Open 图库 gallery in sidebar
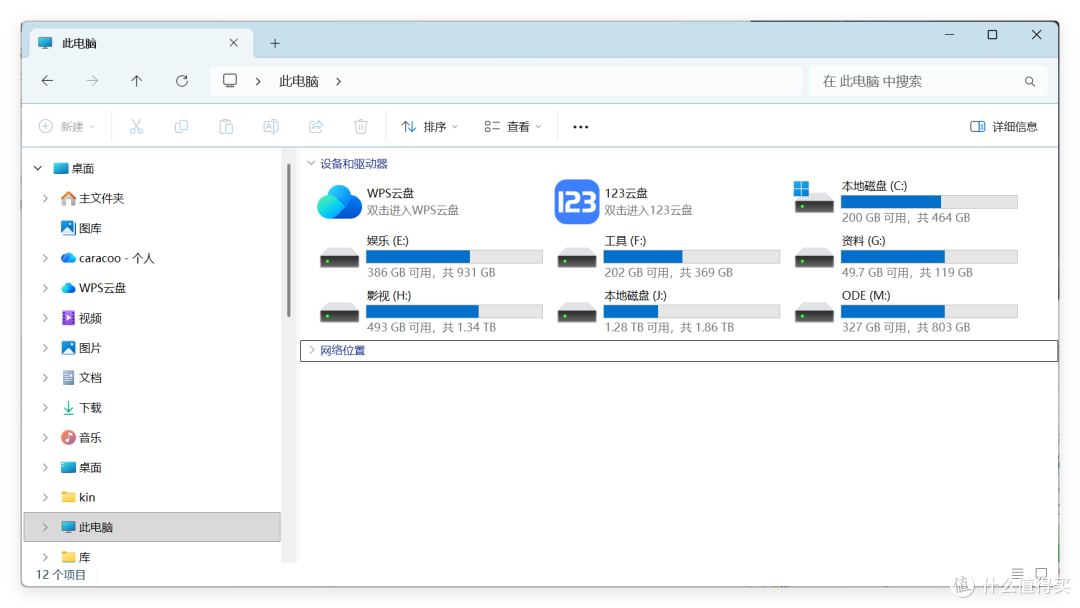The height and width of the screenshot is (608, 1080). 81,228
